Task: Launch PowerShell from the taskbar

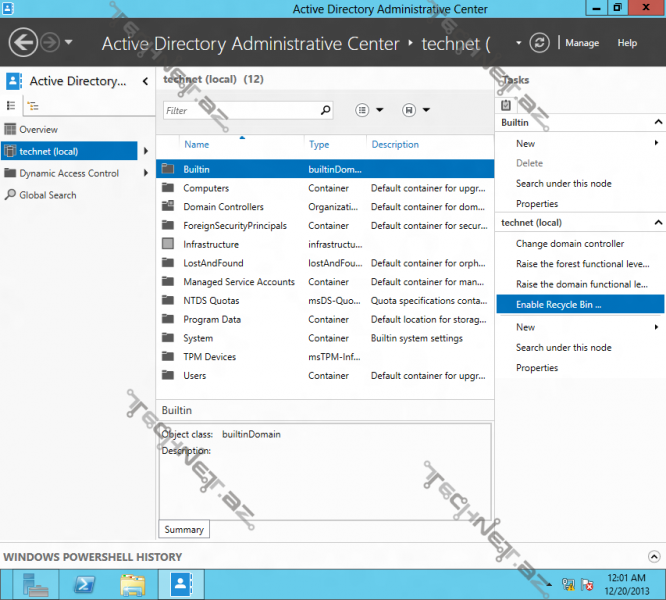Action: [84, 585]
